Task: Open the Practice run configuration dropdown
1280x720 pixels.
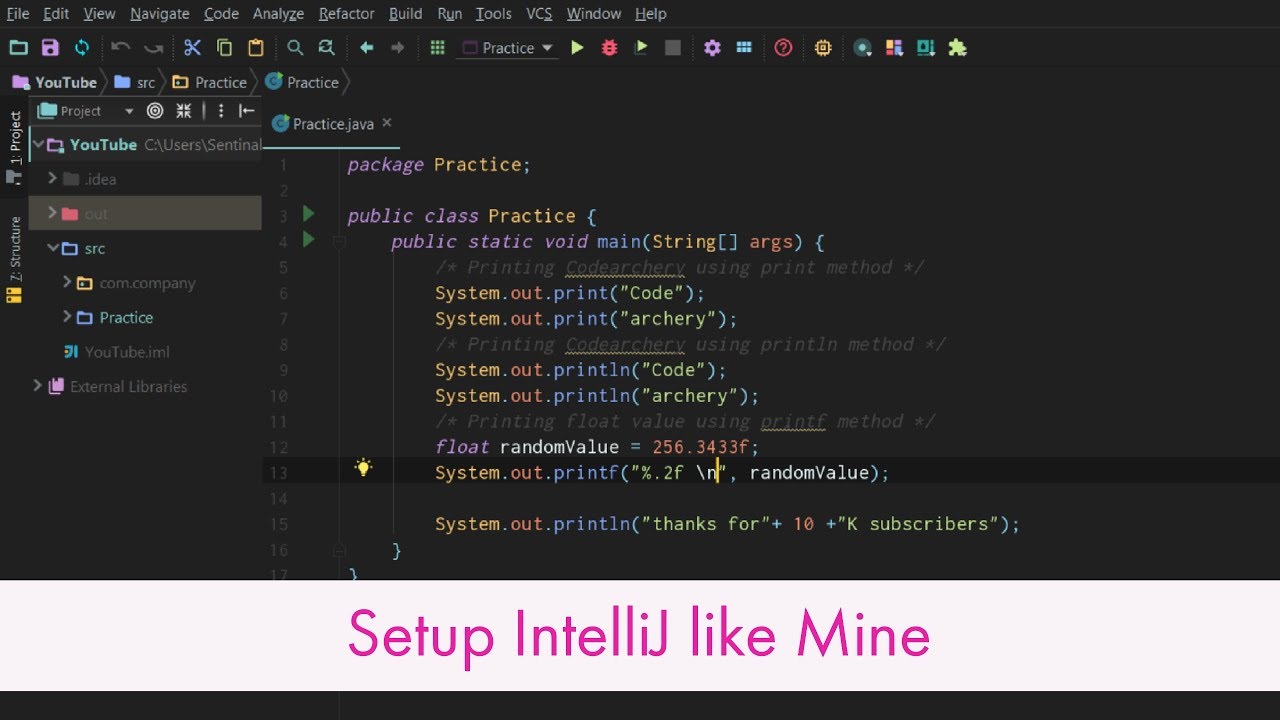Action: click(x=508, y=48)
